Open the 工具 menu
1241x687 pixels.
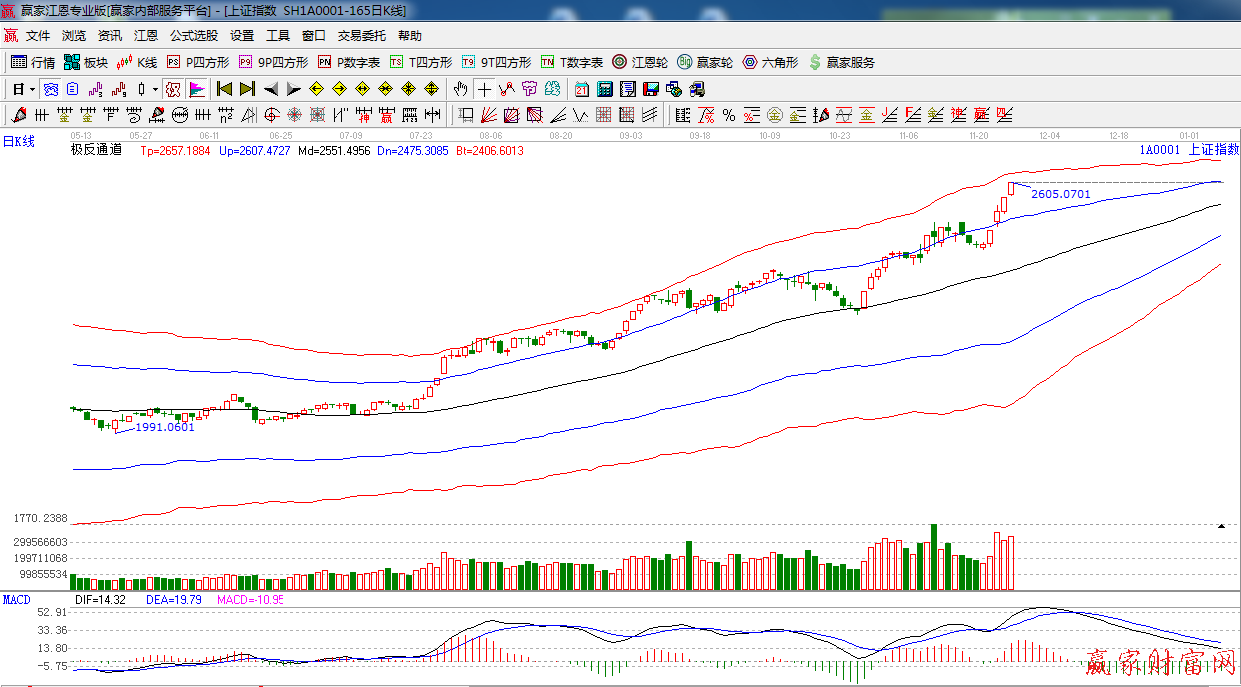coord(277,35)
